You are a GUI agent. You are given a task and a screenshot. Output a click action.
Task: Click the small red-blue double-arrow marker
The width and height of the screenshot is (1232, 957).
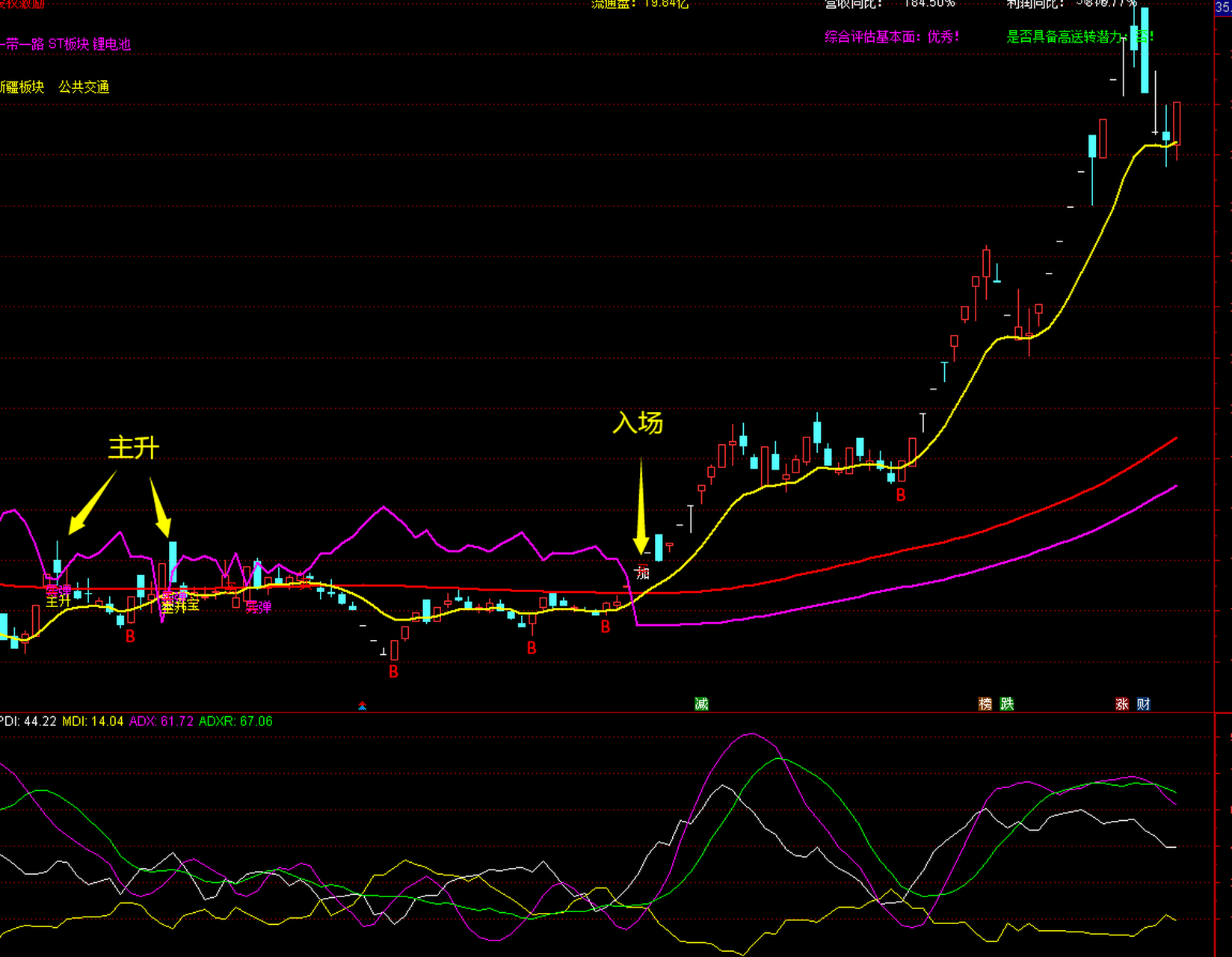click(x=363, y=705)
